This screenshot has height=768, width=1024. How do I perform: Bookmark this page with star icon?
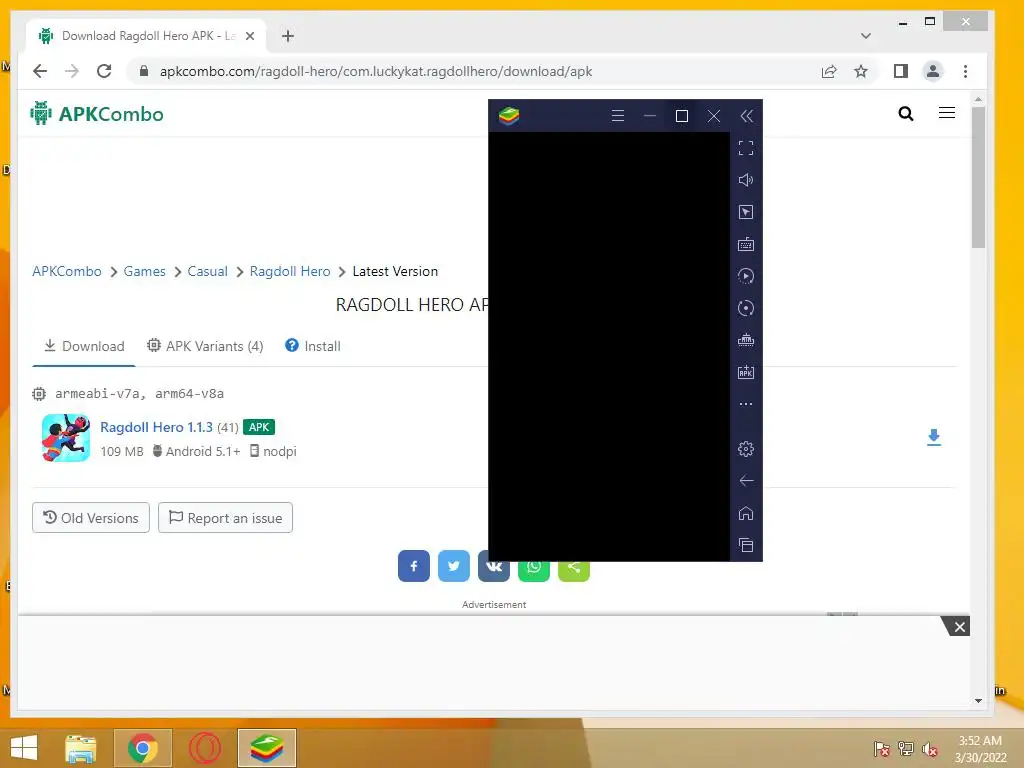[861, 71]
